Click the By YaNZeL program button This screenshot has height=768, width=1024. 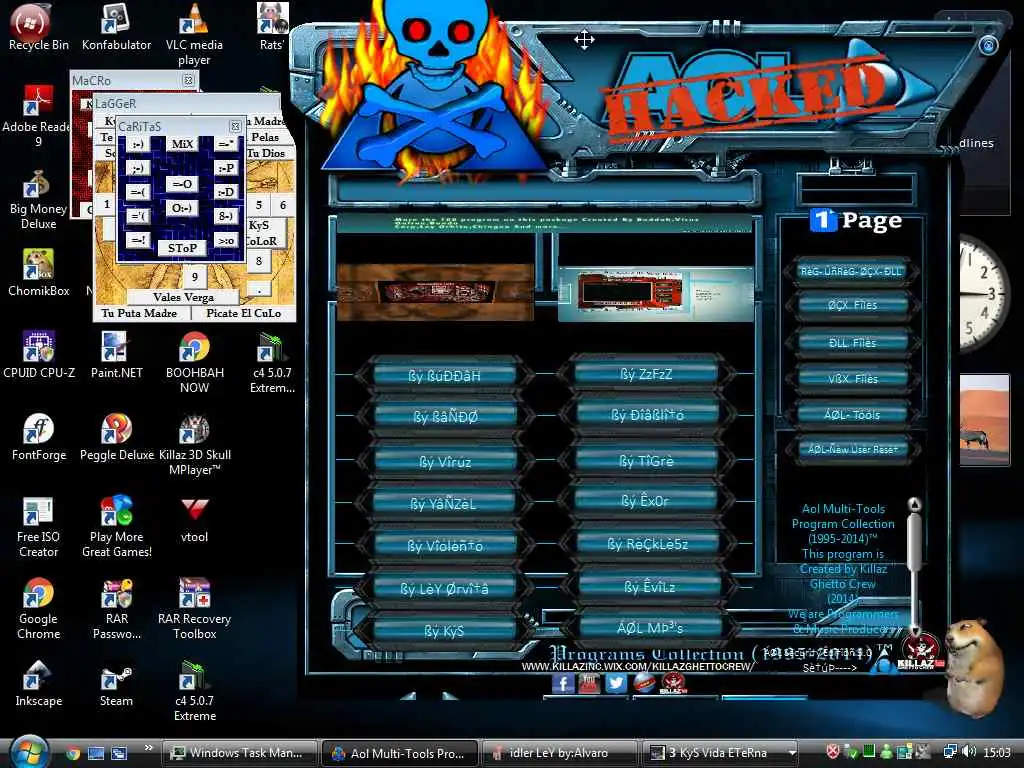pyautogui.click(x=445, y=504)
